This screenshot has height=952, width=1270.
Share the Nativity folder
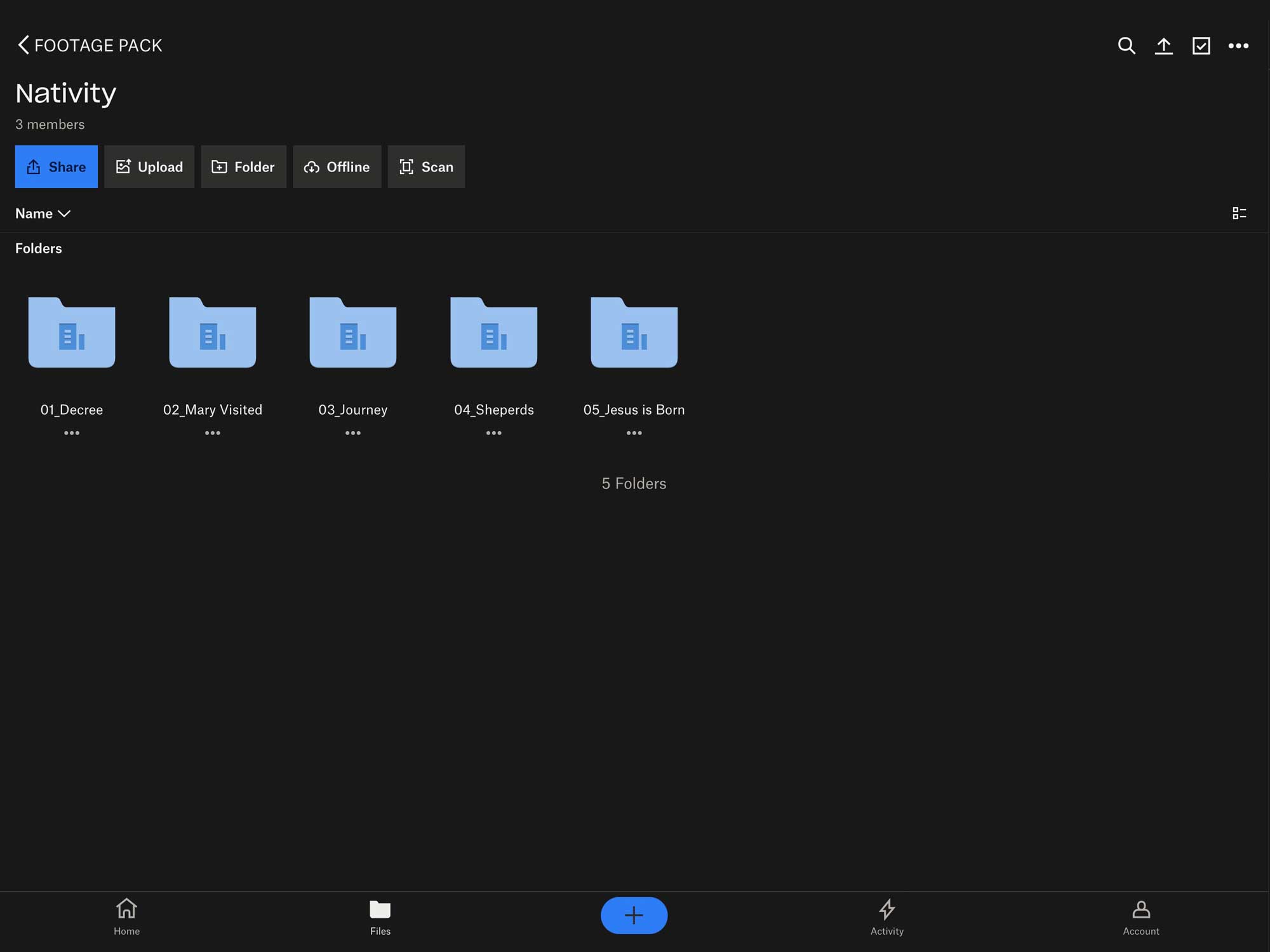57,166
